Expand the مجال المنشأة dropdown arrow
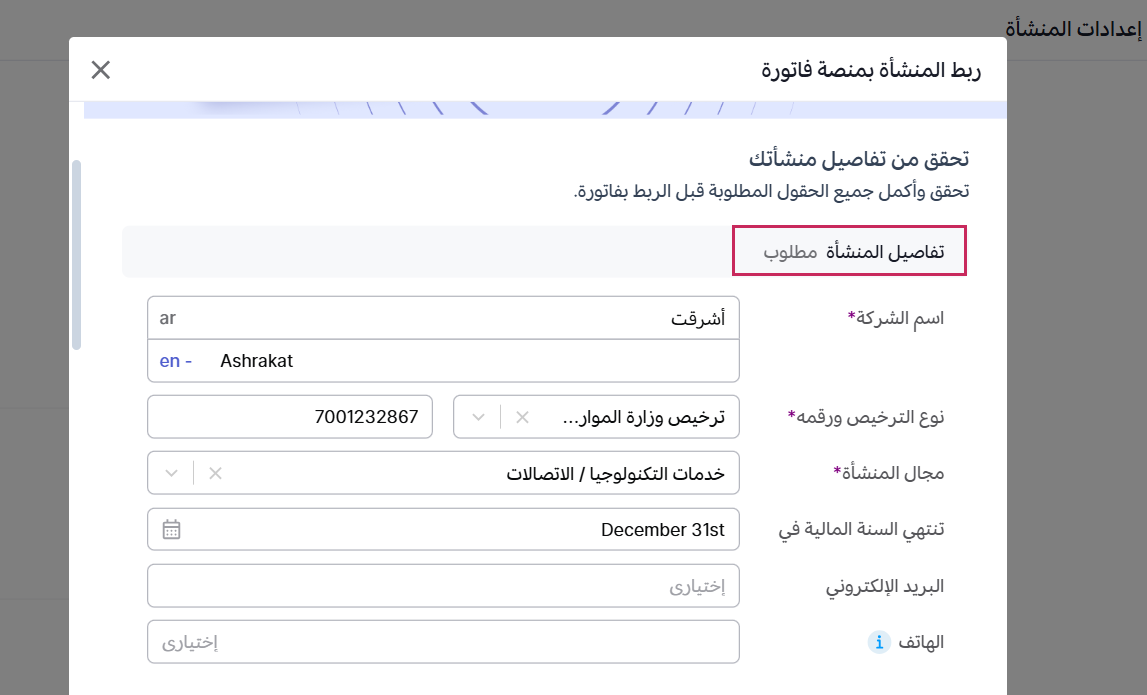The width and height of the screenshot is (1147, 695). click(172, 473)
